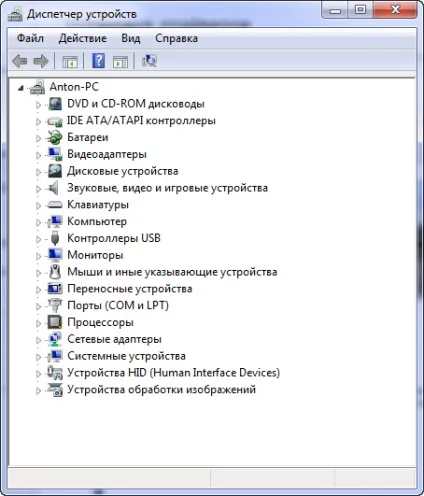The height and width of the screenshot is (496, 424).
Task: Click the Anton-PC computer icon
Action: tap(38, 87)
